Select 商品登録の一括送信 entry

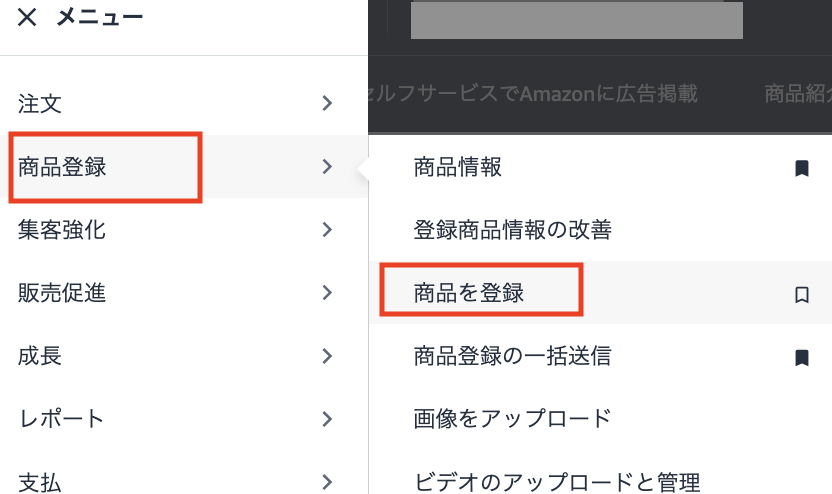click(x=512, y=355)
